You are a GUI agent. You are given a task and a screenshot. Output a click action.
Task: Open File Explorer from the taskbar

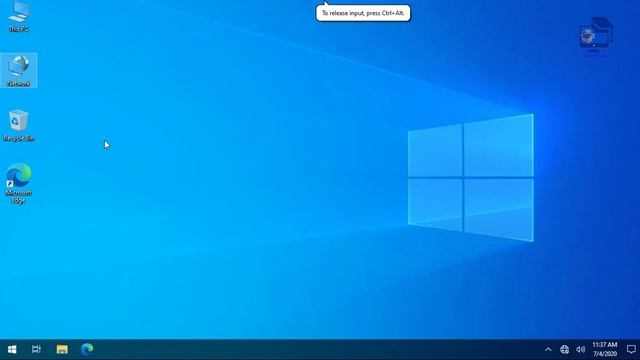tap(62, 349)
